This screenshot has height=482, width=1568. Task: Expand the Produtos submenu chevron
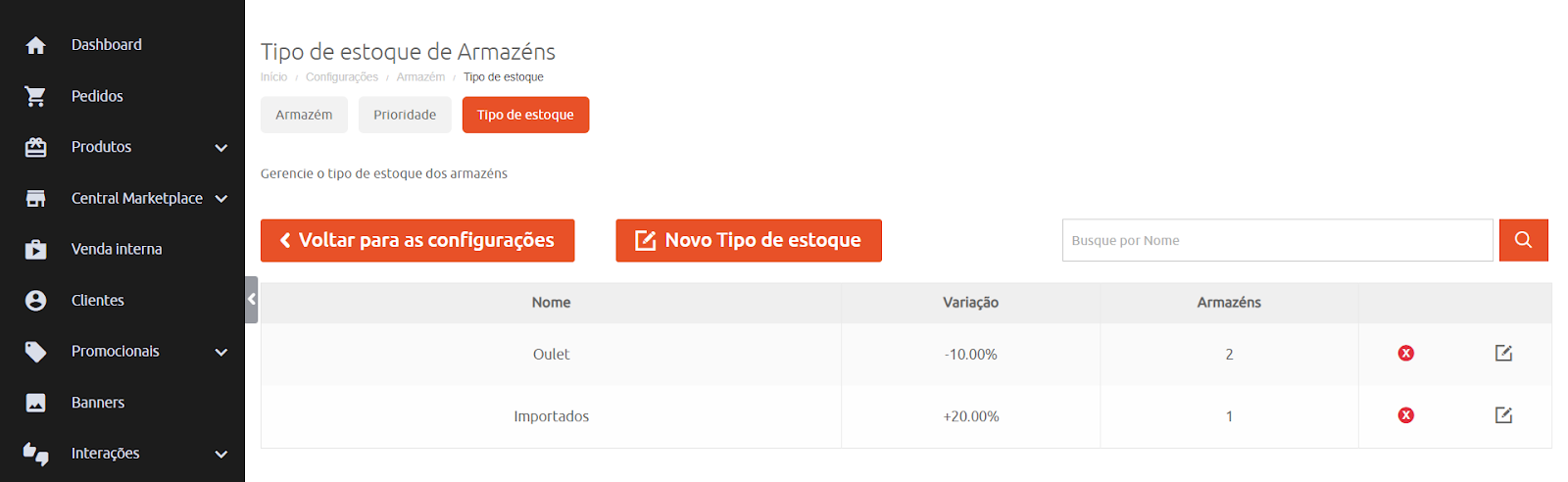221,148
